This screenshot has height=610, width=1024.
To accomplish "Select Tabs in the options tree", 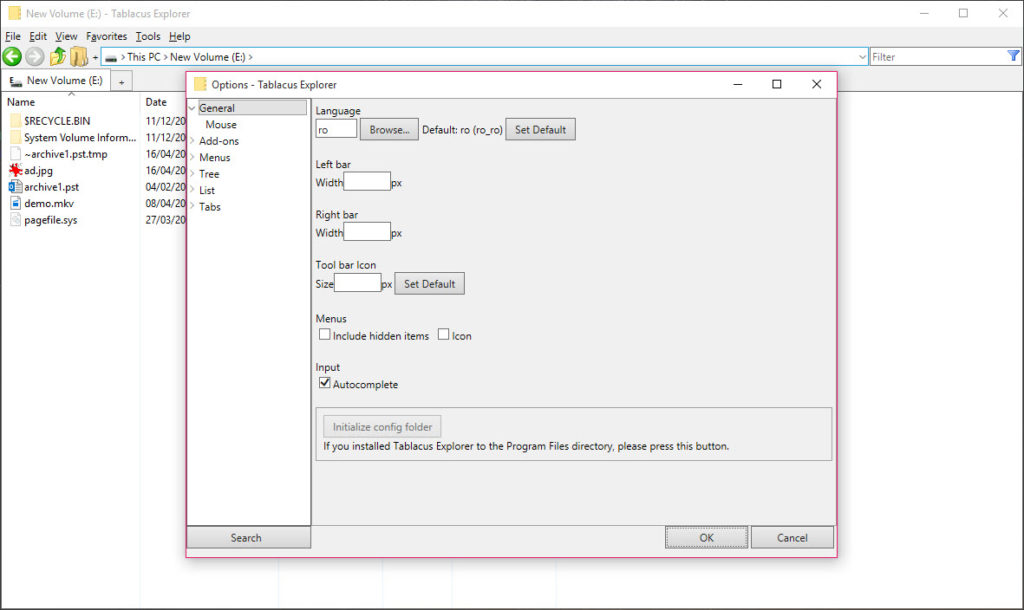I will (x=210, y=206).
